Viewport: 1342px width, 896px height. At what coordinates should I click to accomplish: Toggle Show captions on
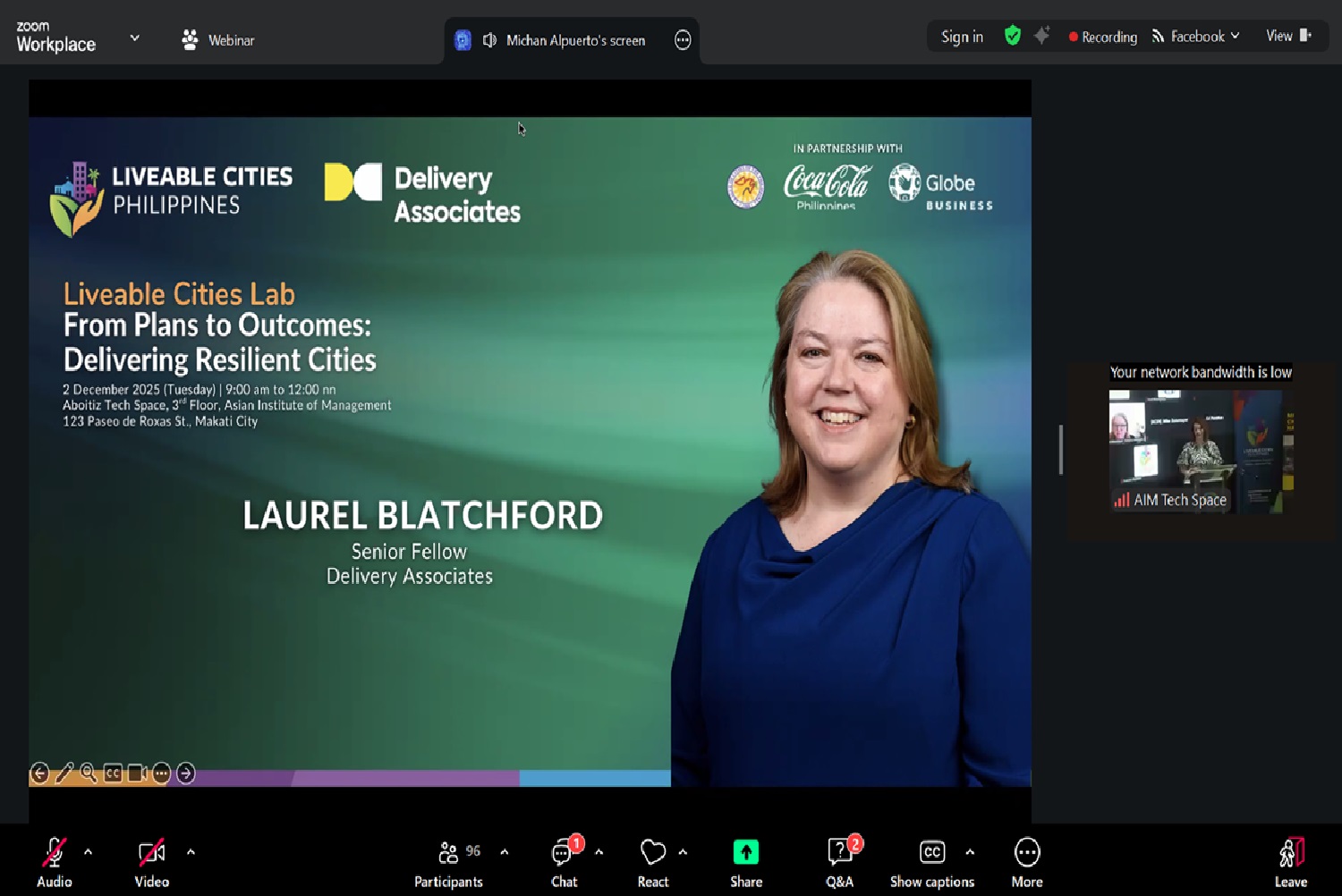click(931, 854)
